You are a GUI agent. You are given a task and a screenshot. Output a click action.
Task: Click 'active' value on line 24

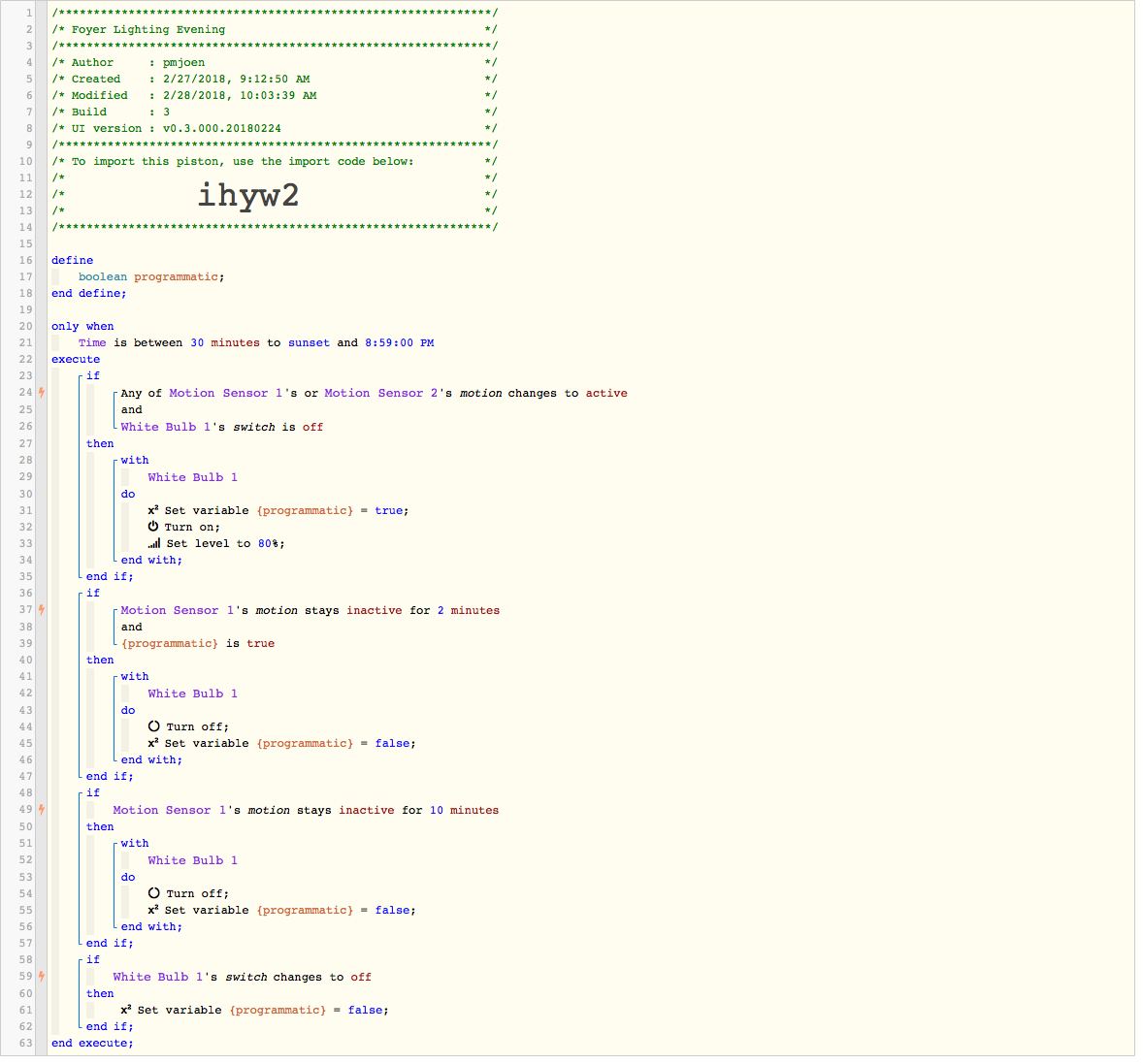click(x=606, y=393)
